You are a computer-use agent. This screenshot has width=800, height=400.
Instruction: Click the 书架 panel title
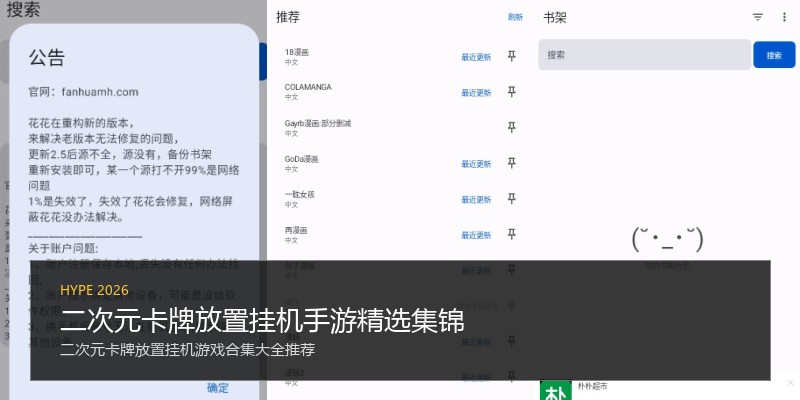(x=555, y=18)
